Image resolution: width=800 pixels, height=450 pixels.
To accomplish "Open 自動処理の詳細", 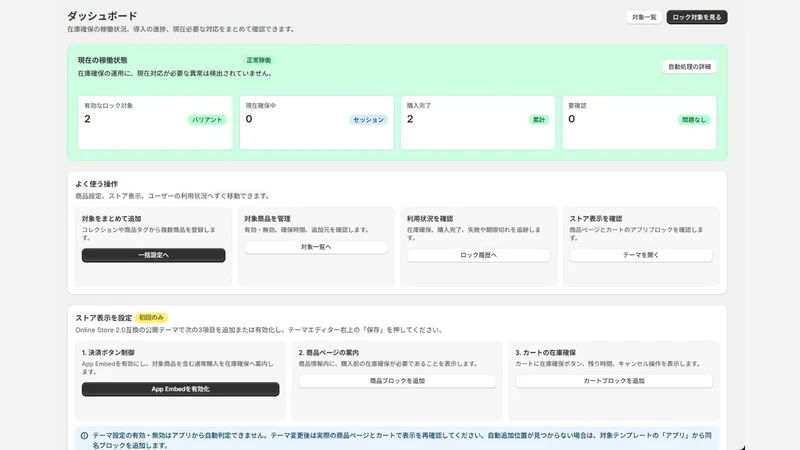I will (689, 67).
